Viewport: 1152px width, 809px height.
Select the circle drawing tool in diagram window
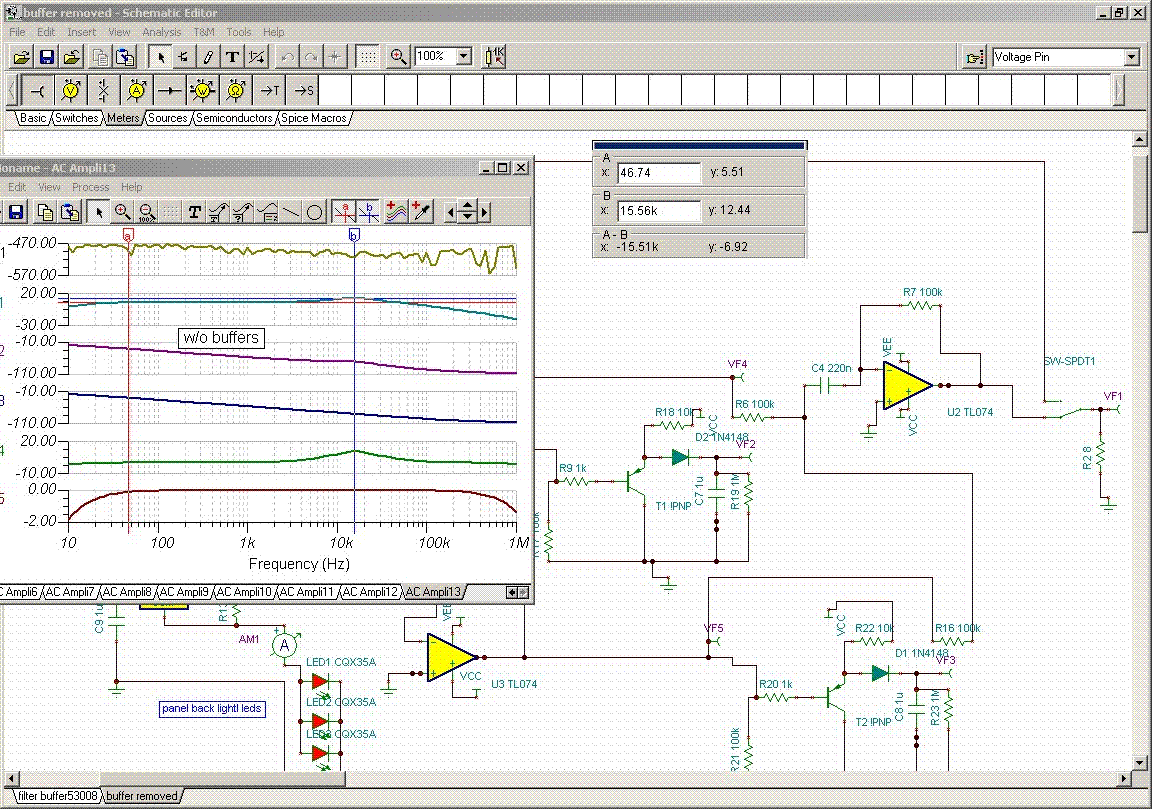[314, 212]
